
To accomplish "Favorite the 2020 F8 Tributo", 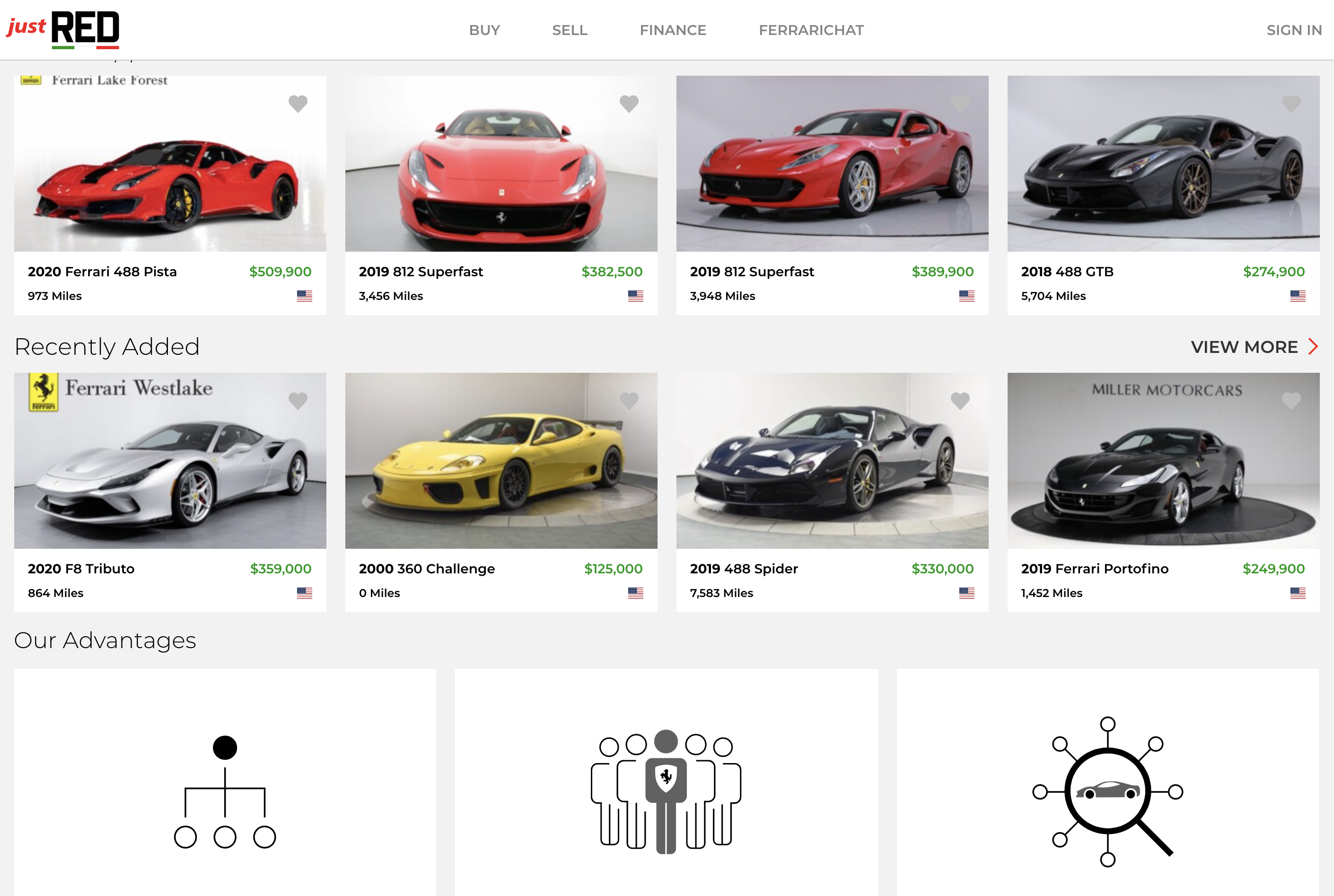I will (298, 401).
